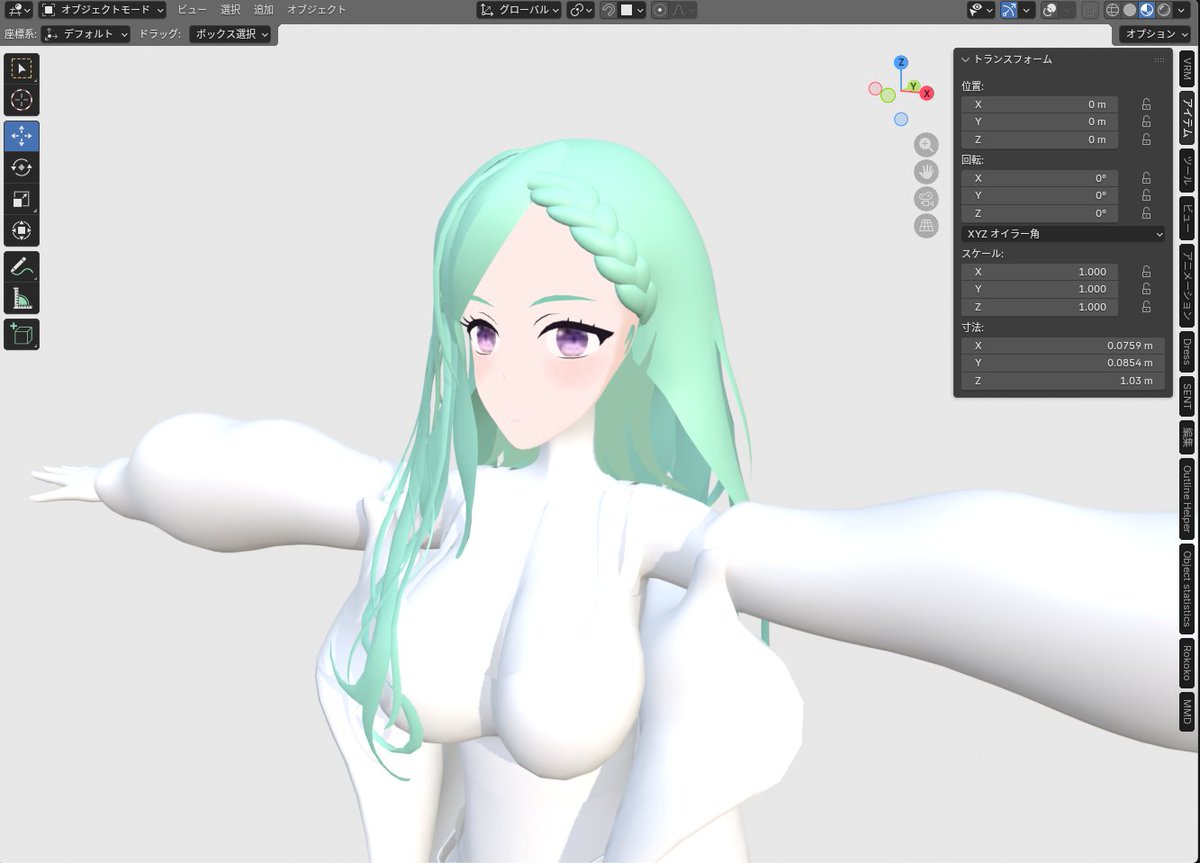Activate the 3D Cursor tool
Screen dimensions: 1200x863
tap(23, 99)
